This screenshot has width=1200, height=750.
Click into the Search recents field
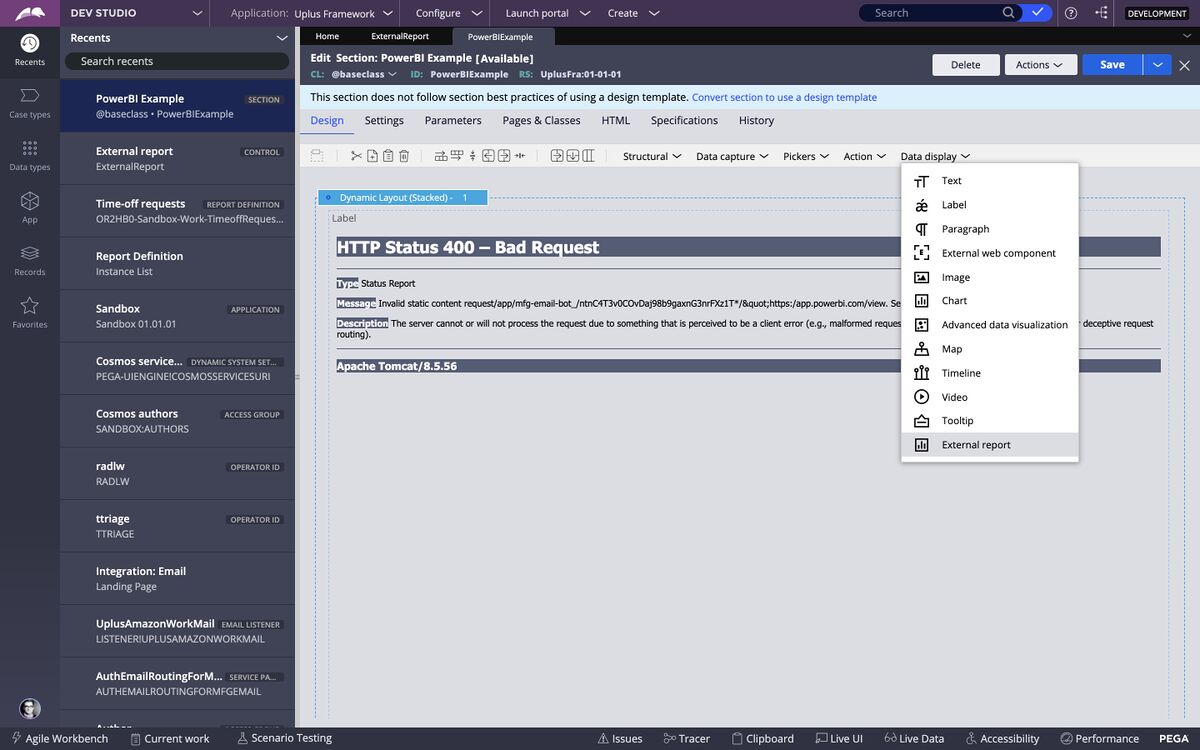pos(177,61)
